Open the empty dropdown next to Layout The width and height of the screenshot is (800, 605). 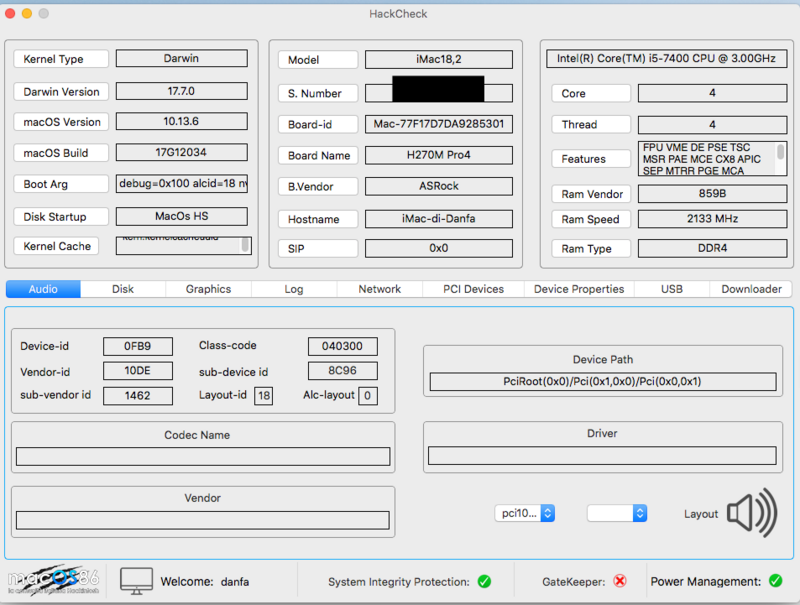click(x=616, y=513)
